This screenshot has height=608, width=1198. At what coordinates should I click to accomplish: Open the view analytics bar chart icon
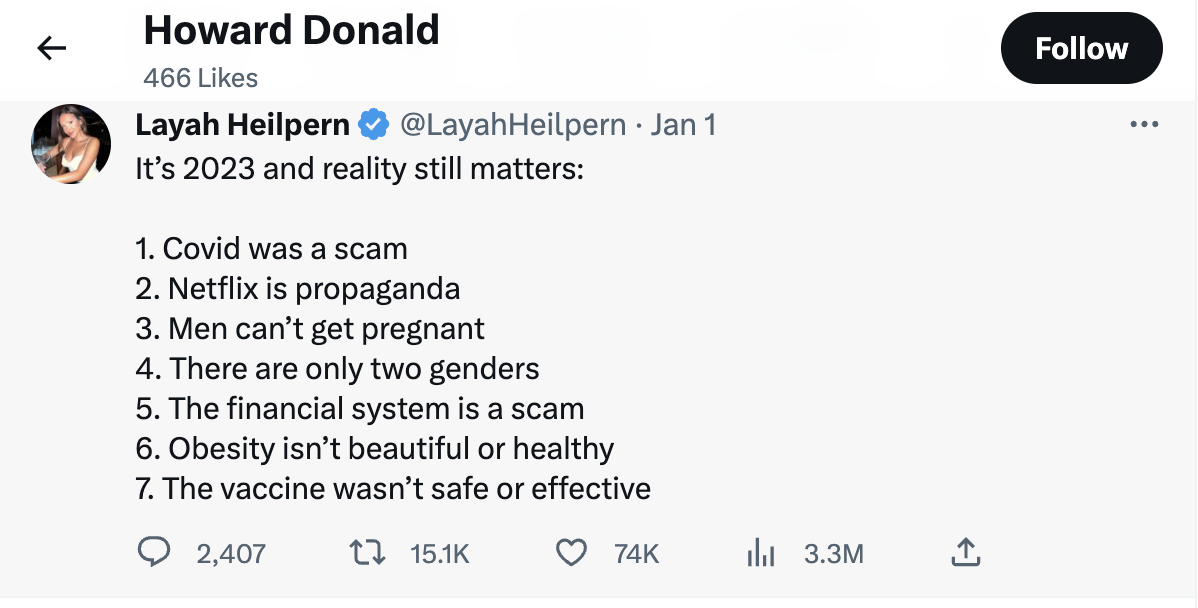[762, 553]
